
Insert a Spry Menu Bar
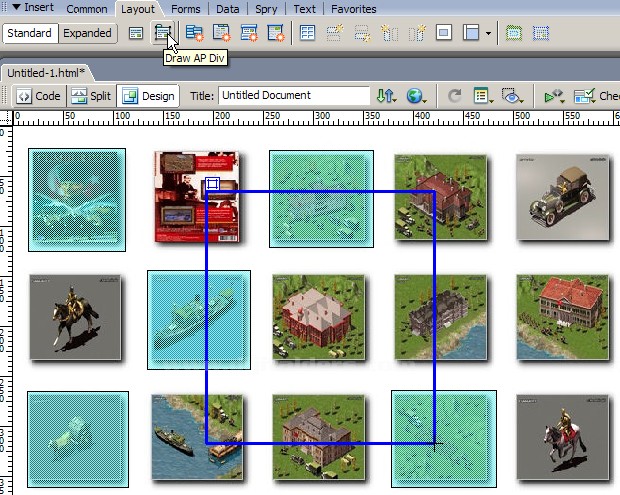(x=194, y=33)
